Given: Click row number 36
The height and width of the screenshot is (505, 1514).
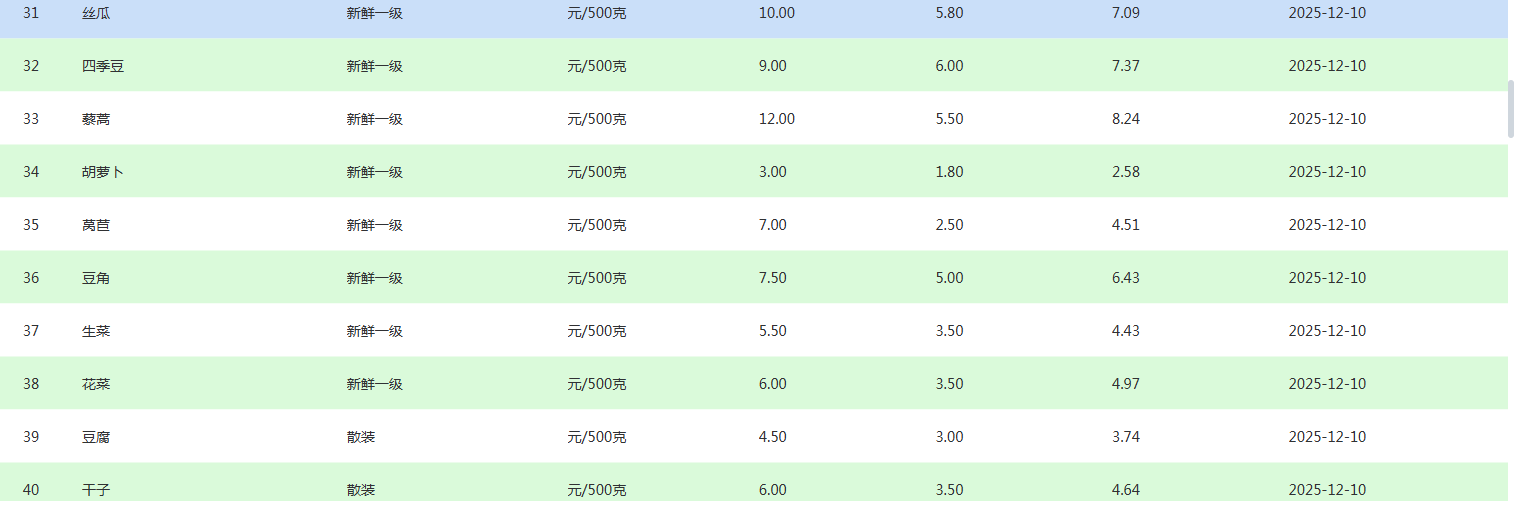Looking at the screenshot, I should pos(31,278).
